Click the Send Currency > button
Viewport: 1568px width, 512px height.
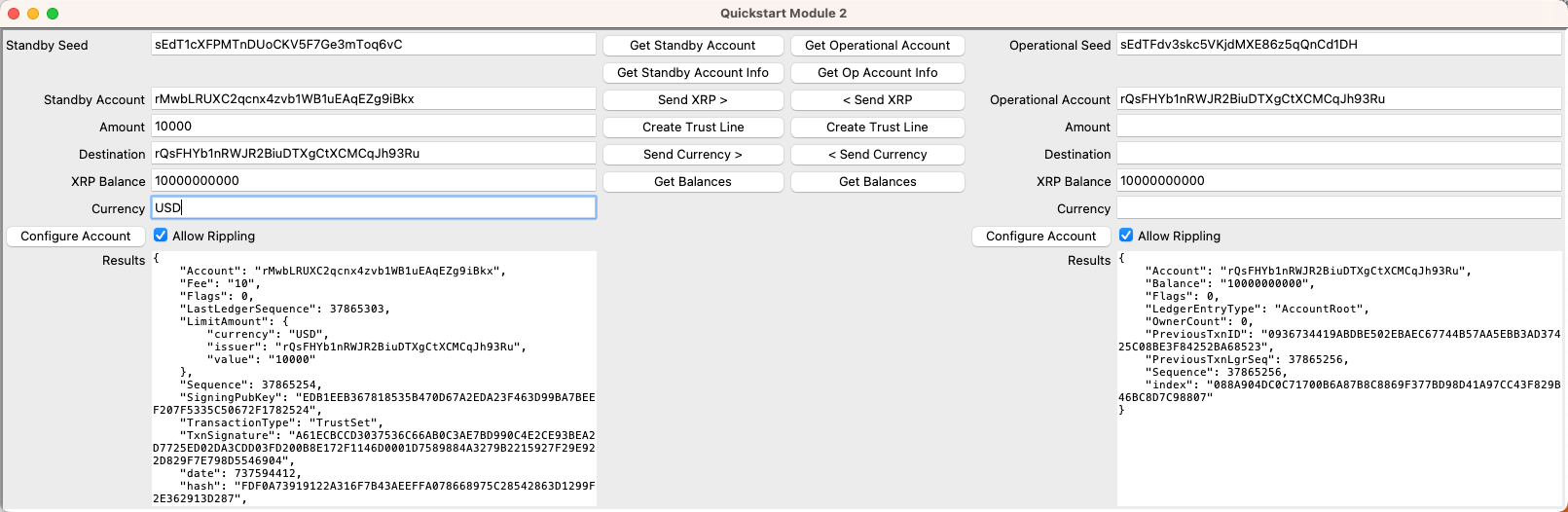692,155
